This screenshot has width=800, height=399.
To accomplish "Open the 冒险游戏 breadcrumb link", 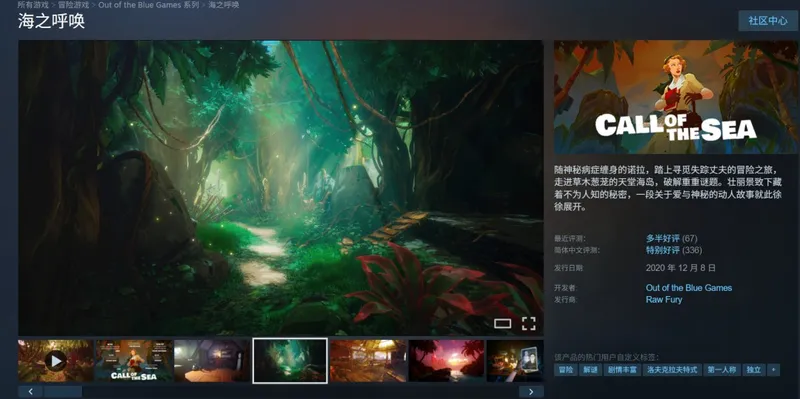I will pyautogui.click(x=73, y=5).
